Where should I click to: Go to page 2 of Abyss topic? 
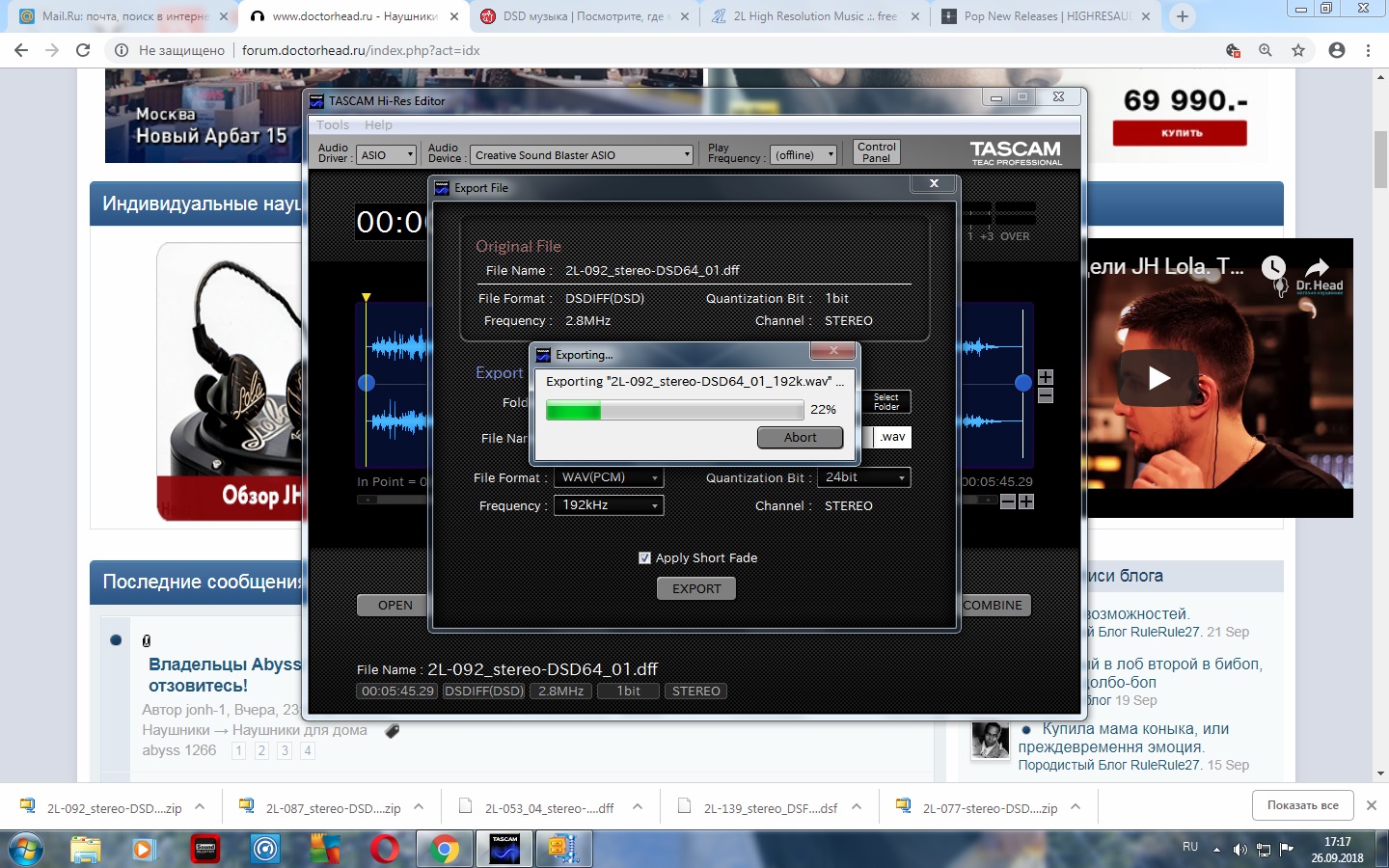261,750
